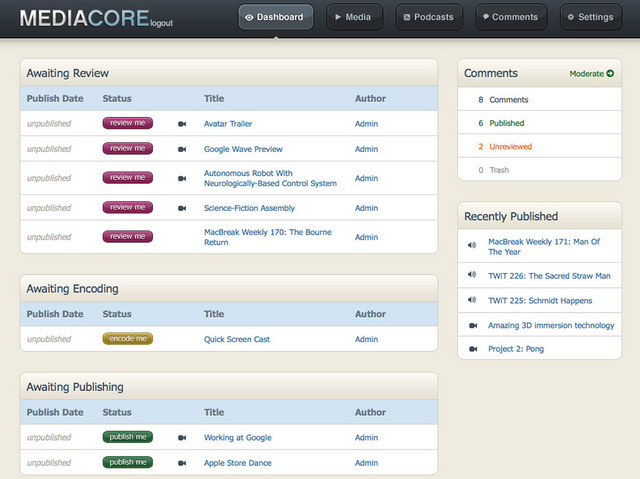Click the video icon beside Apple Store Dance

(x=182, y=463)
